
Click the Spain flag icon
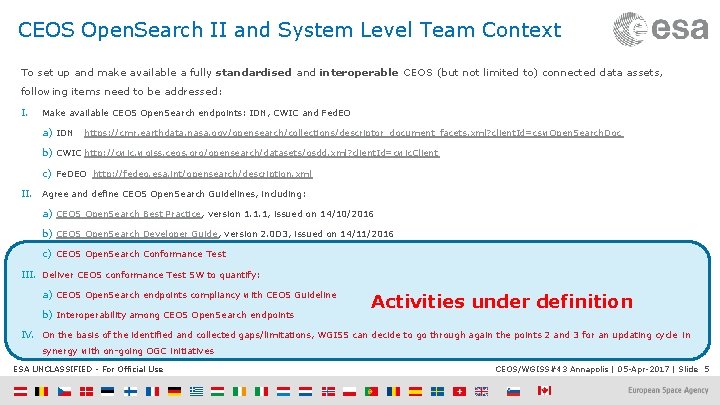tap(415, 391)
